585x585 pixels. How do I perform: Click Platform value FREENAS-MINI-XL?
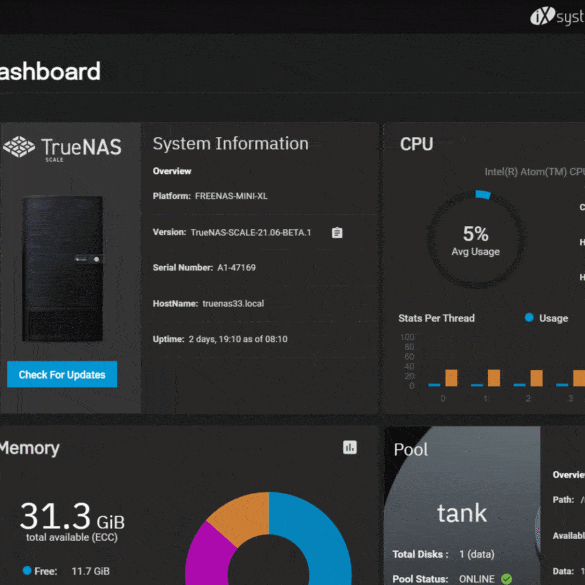[231, 196]
